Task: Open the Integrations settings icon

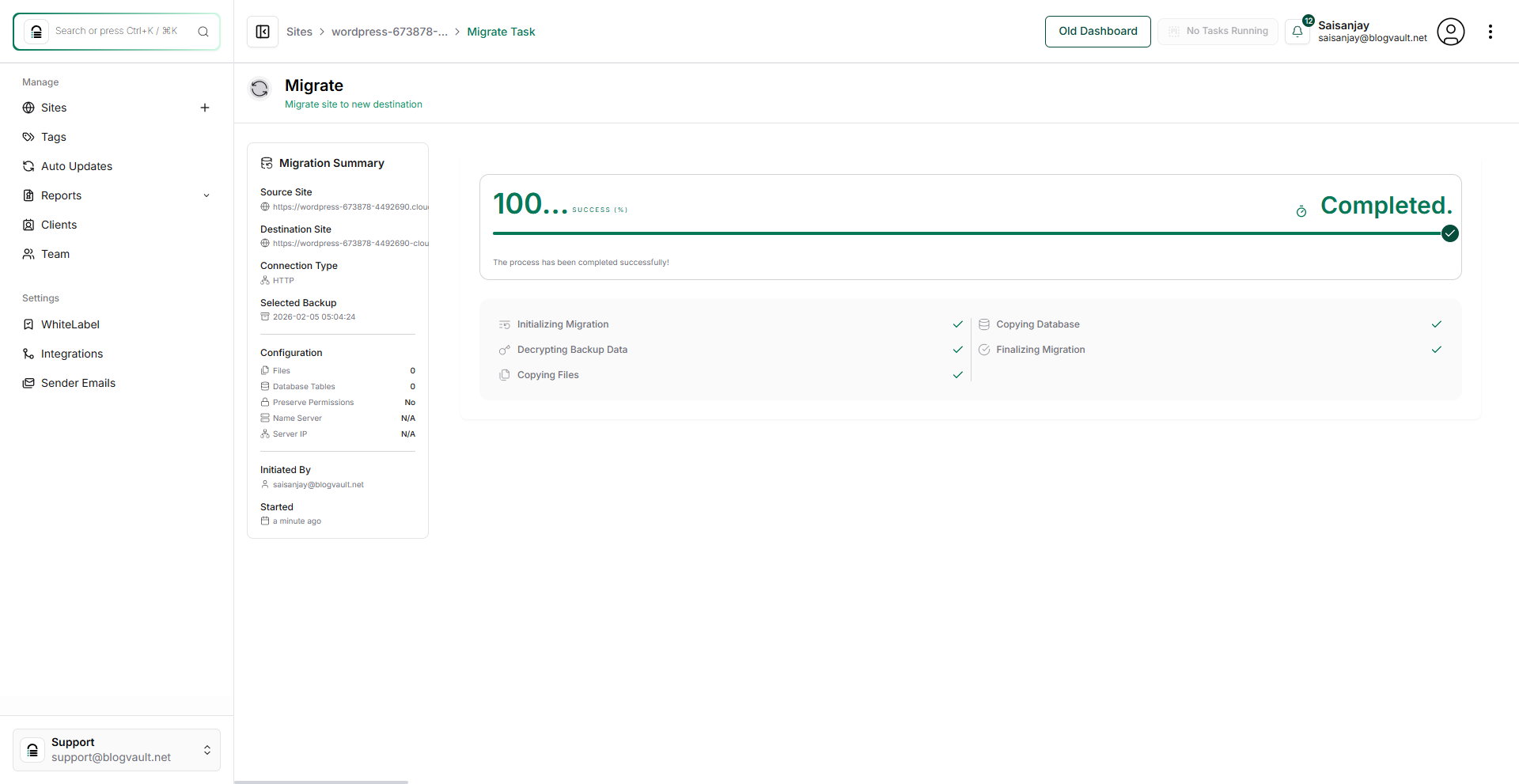Action: pos(28,354)
